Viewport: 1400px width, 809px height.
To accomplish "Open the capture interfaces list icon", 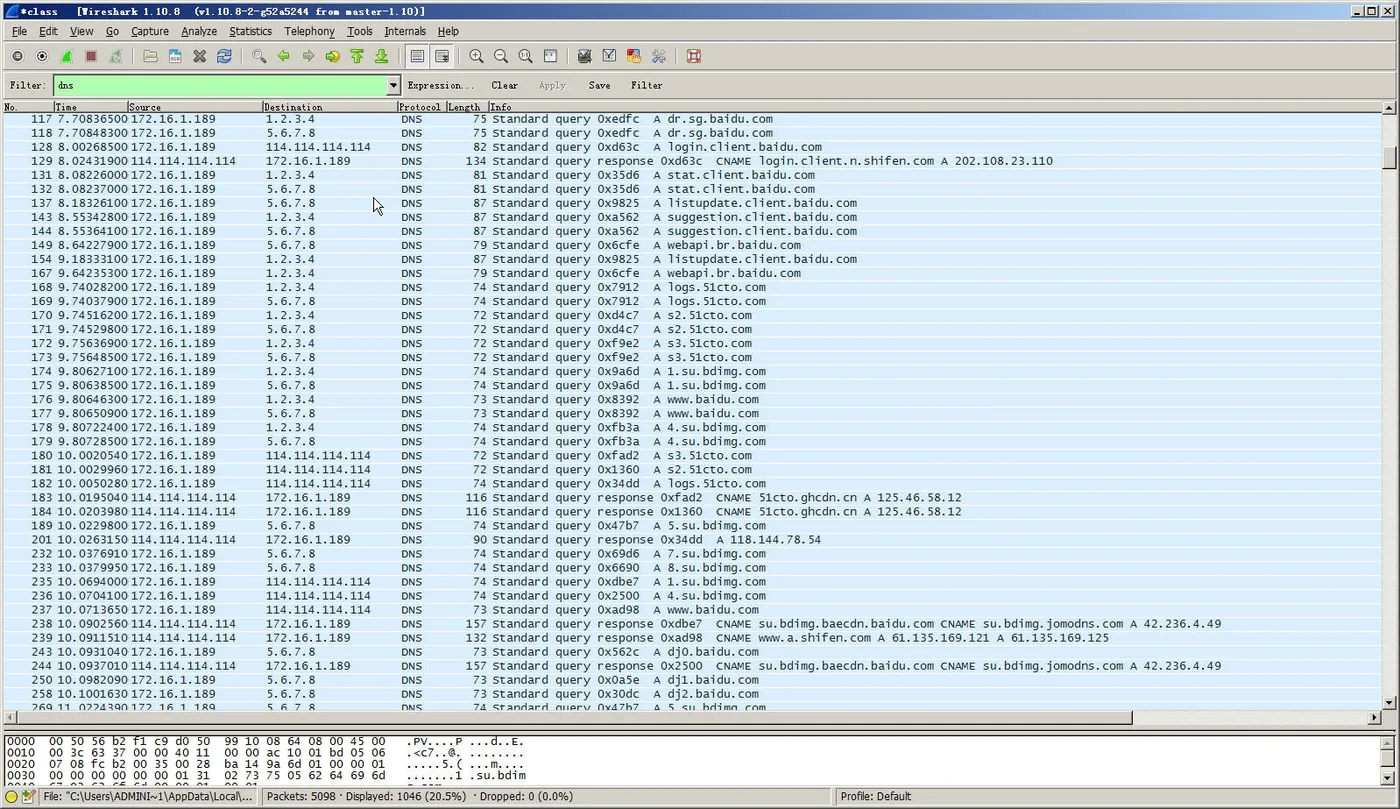I will pyautogui.click(x=17, y=57).
